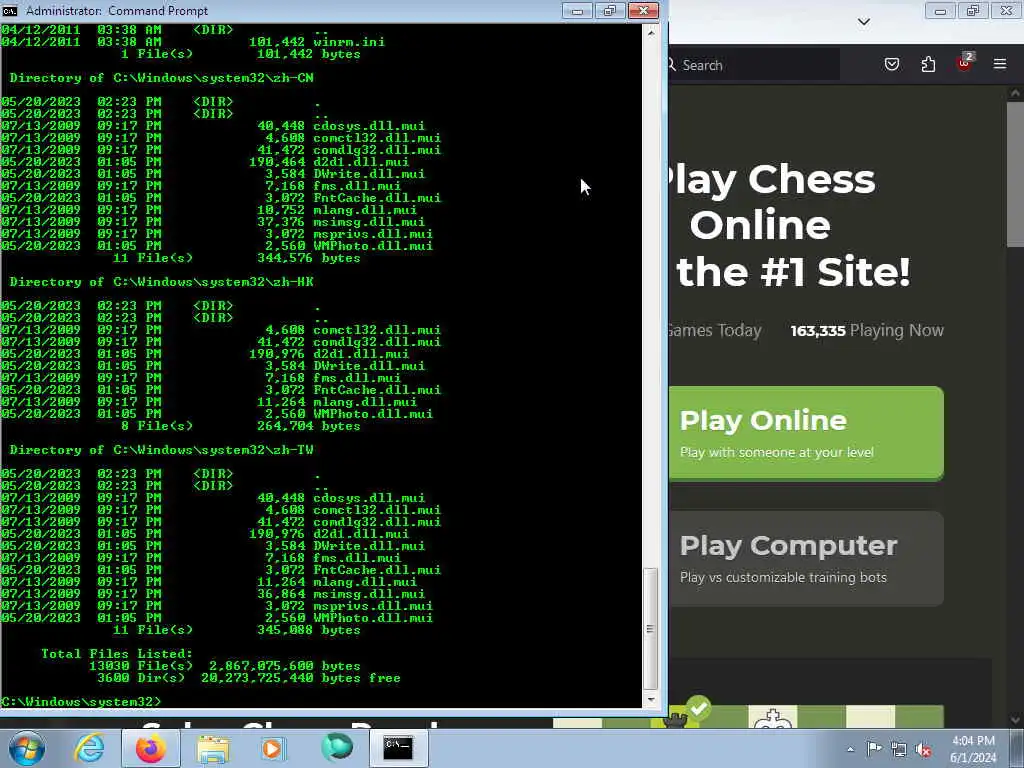This screenshot has width=1024, height=768.
Task: Show hidden system tray icons arrow
Action: point(850,749)
